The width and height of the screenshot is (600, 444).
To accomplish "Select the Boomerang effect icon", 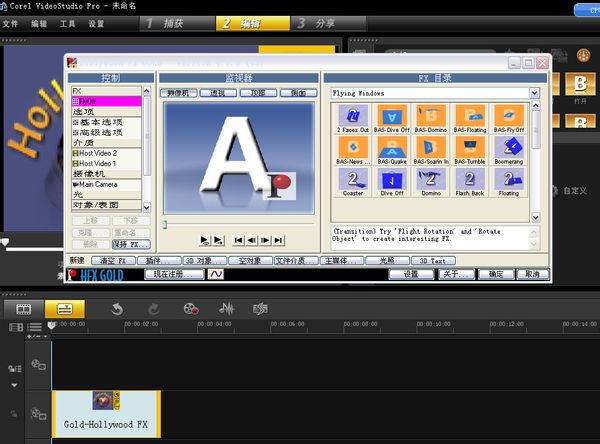I will (x=509, y=150).
